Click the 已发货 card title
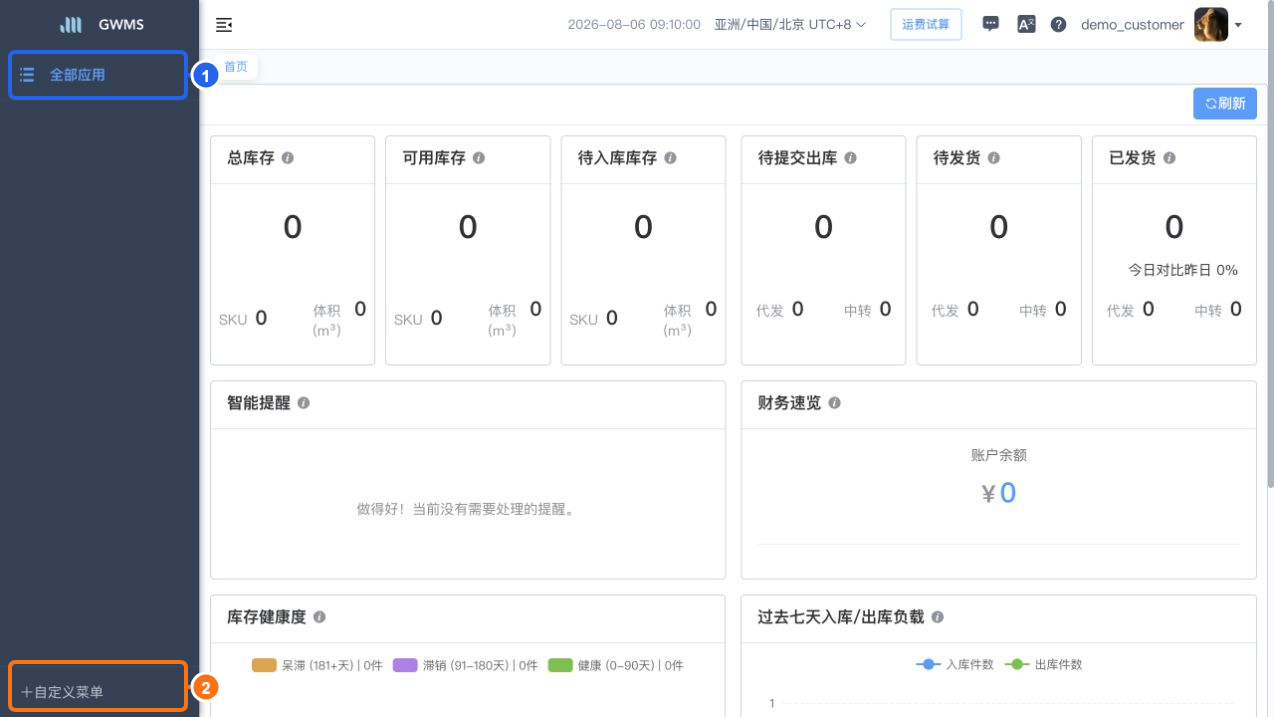This screenshot has height=717, width=1274. (1132, 158)
